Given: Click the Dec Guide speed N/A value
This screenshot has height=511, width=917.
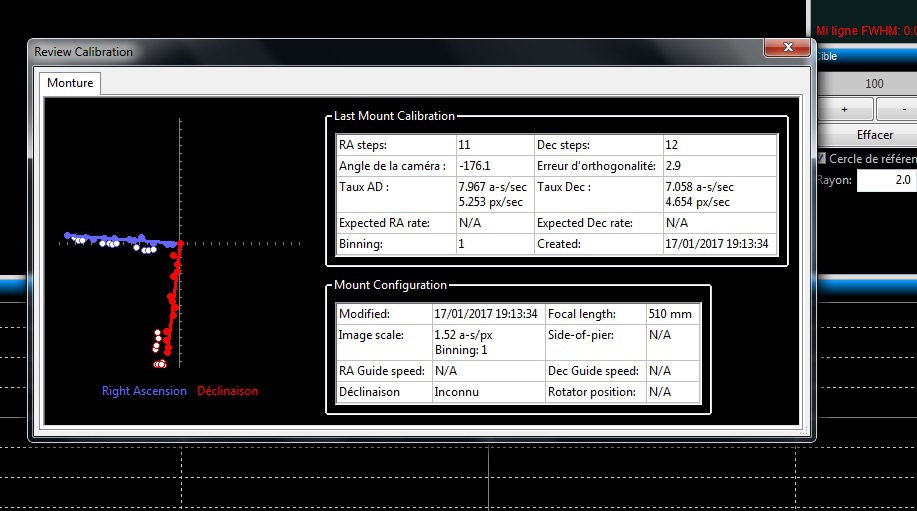Looking at the screenshot, I should [x=660, y=371].
